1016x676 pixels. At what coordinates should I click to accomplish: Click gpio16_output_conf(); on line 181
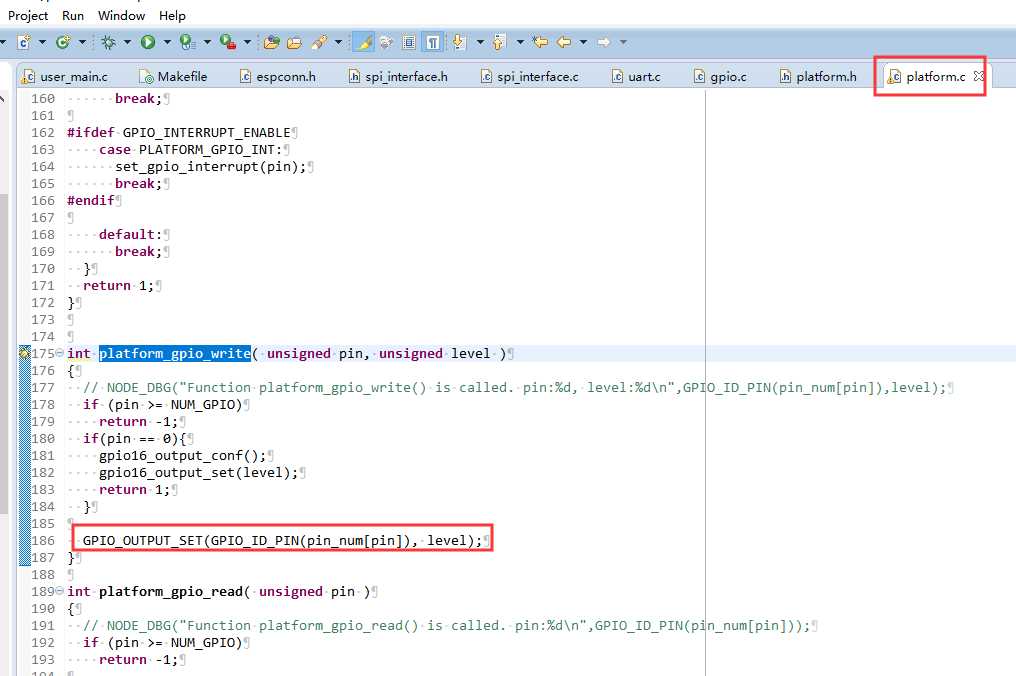coord(182,456)
